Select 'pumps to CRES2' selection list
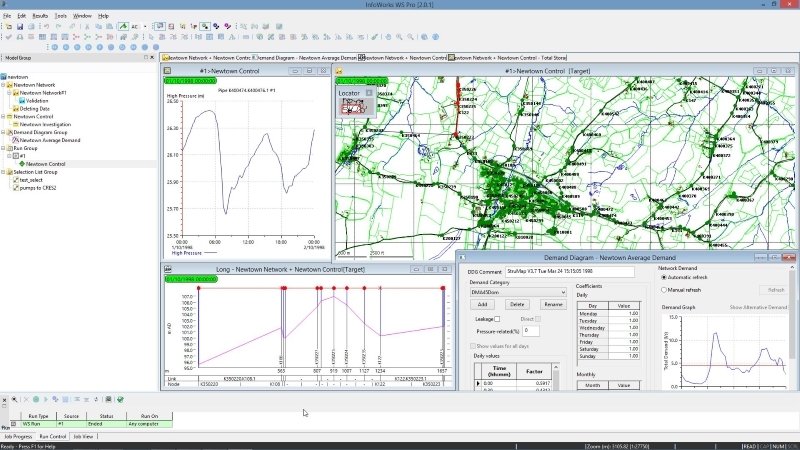The height and width of the screenshot is (450, 800). pos(38,188)
